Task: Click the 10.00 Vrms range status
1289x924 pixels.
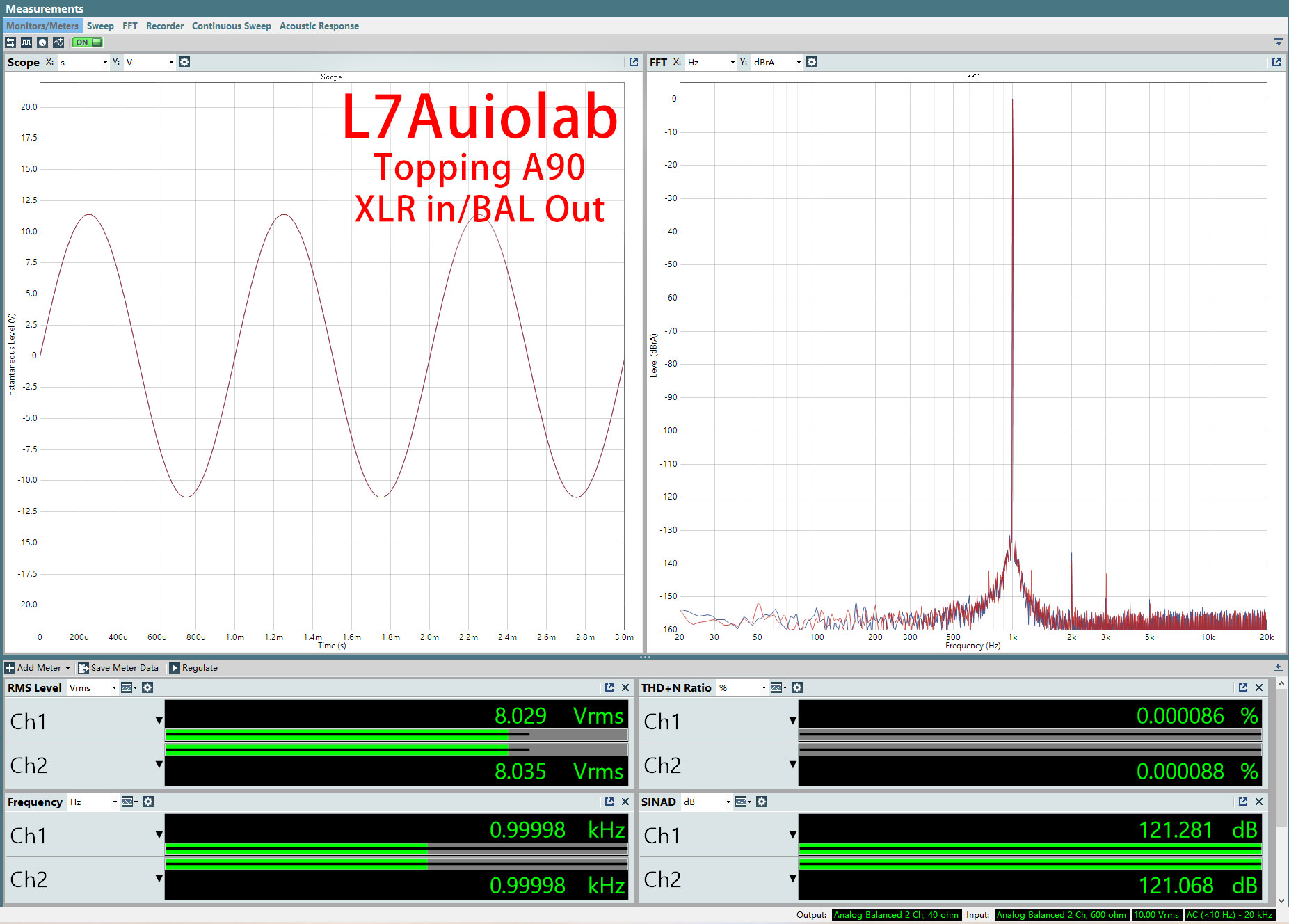Action: point(1156,915)
